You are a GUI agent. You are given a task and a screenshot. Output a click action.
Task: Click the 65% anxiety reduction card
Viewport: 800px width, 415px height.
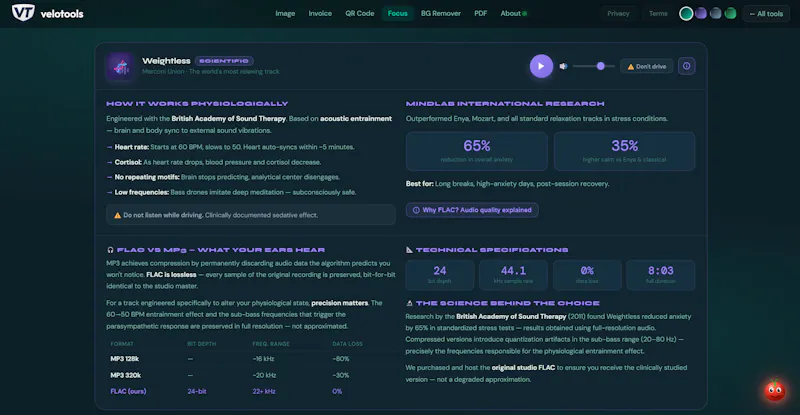click(x=477, y=151)
